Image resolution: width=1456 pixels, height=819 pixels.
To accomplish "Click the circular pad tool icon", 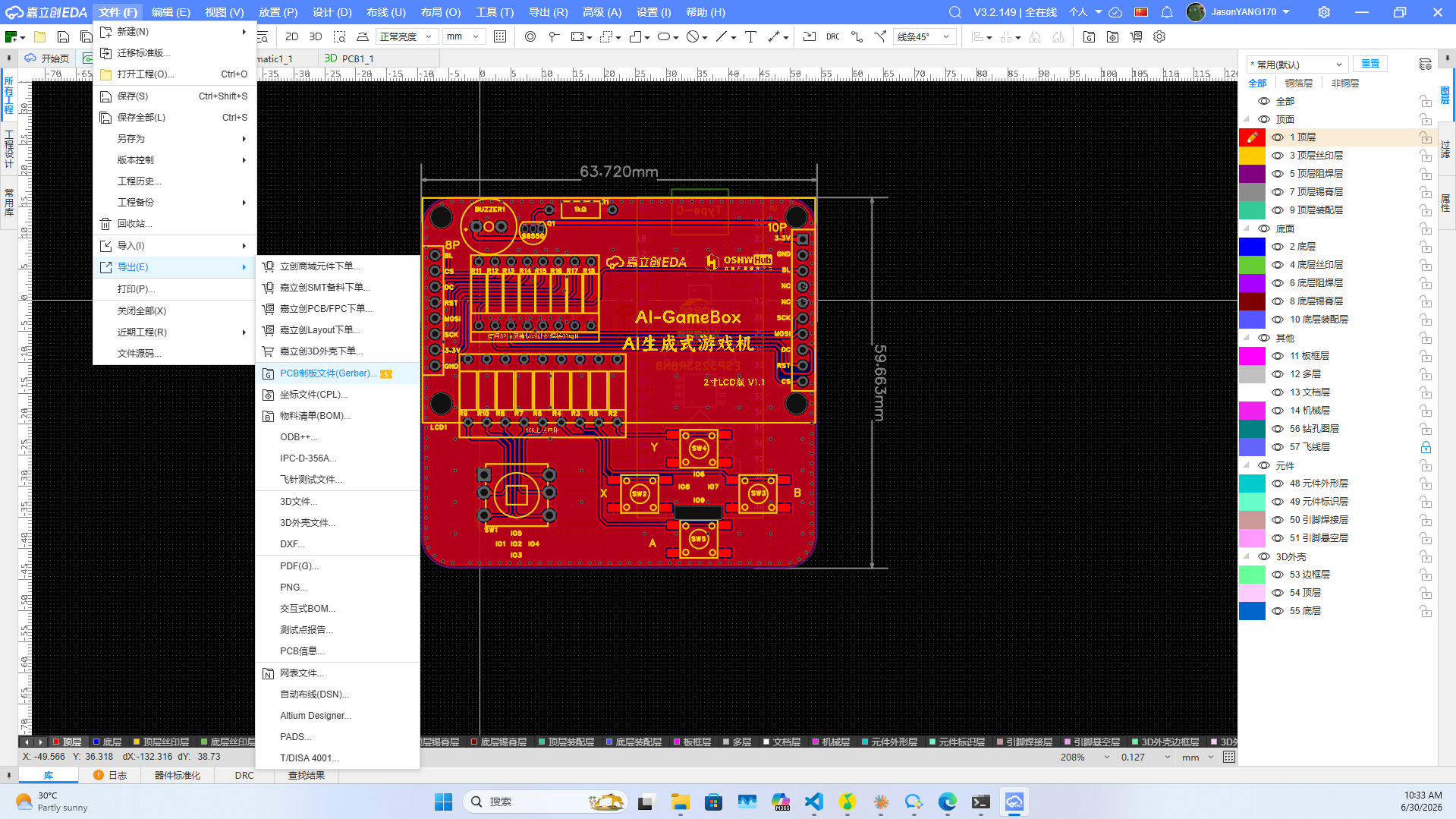I will (x=530, y=36).
